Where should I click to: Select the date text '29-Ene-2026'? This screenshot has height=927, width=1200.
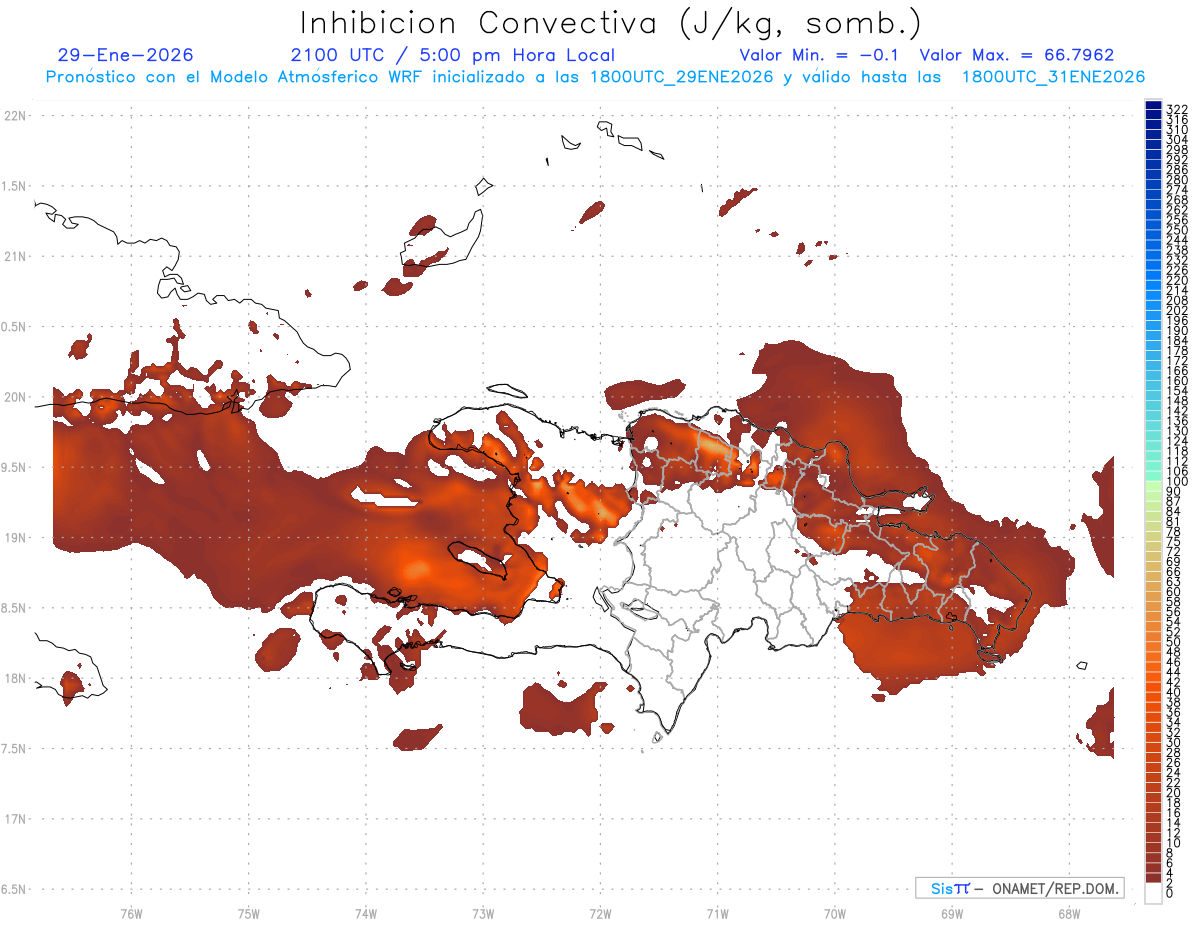(x=126, y=55)
